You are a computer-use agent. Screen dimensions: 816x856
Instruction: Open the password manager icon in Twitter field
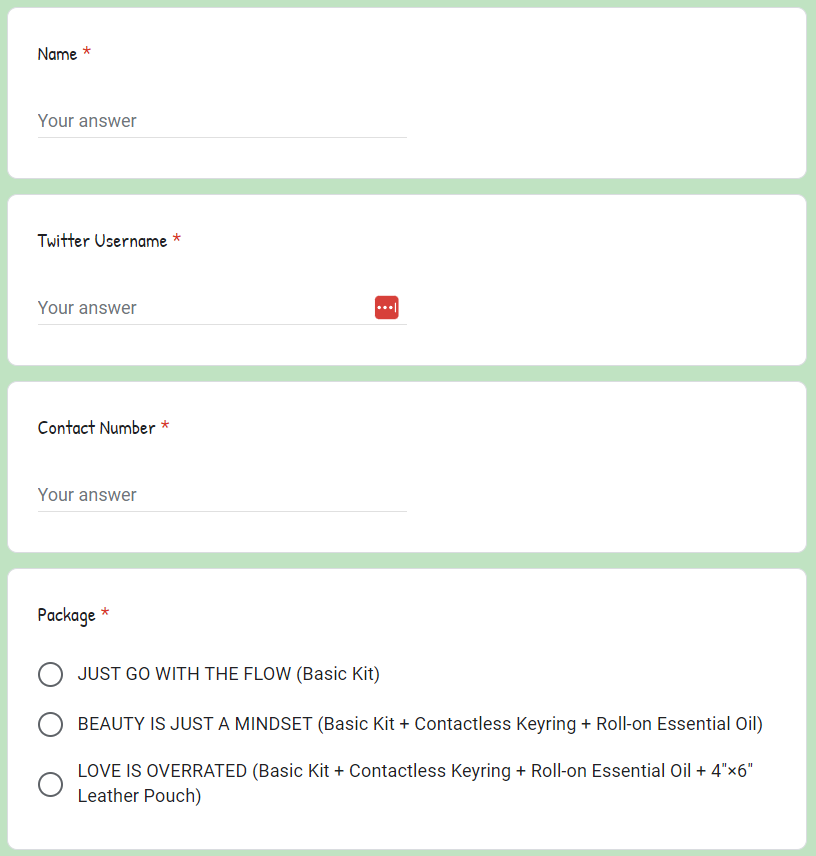(386, 307)
